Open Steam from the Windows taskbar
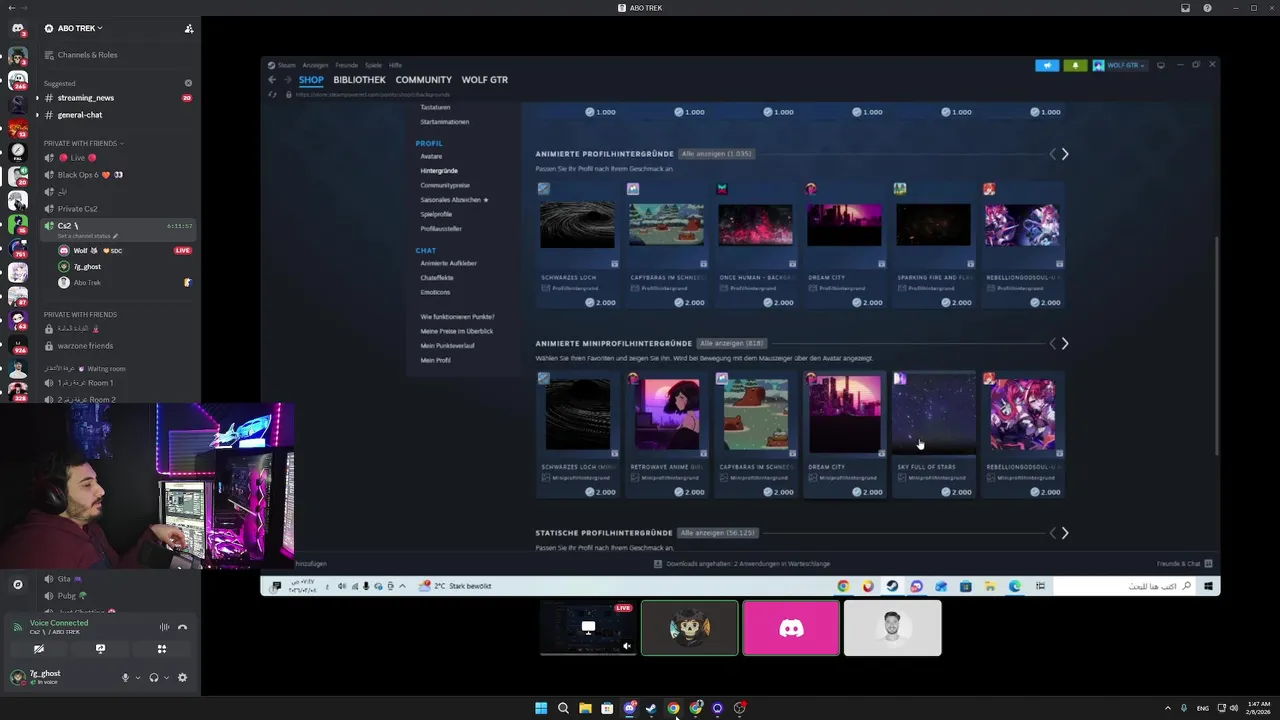The image size is (1280, 720). coord(651,708)
